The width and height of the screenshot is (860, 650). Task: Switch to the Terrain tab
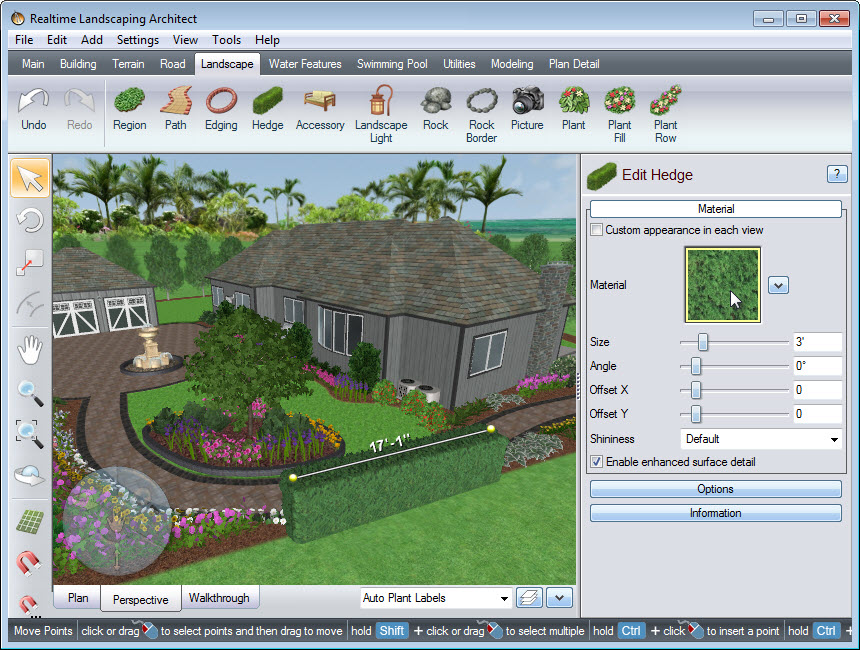(128, 64)
